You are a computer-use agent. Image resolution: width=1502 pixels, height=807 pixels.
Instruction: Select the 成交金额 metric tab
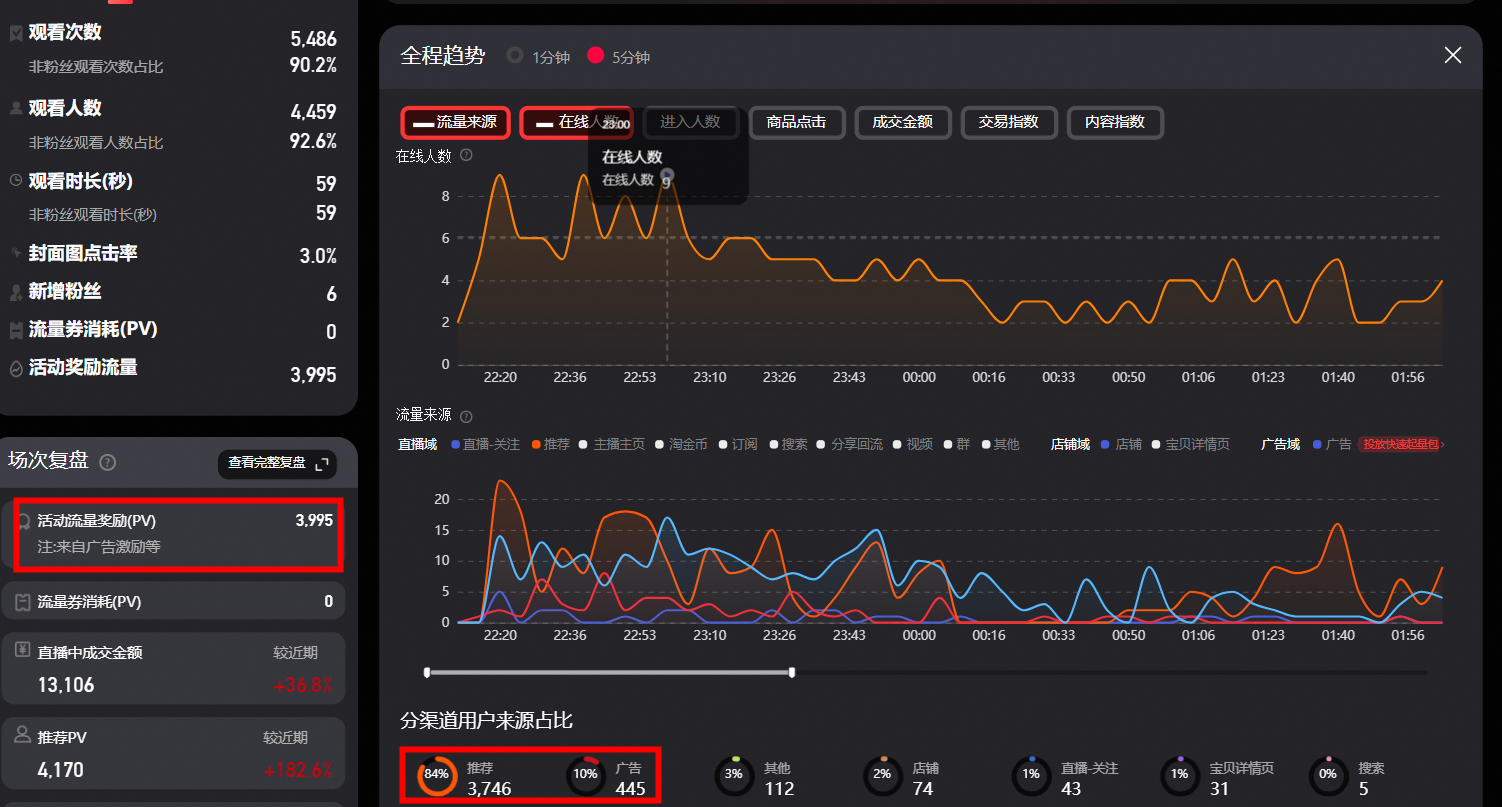pos(902,123)
